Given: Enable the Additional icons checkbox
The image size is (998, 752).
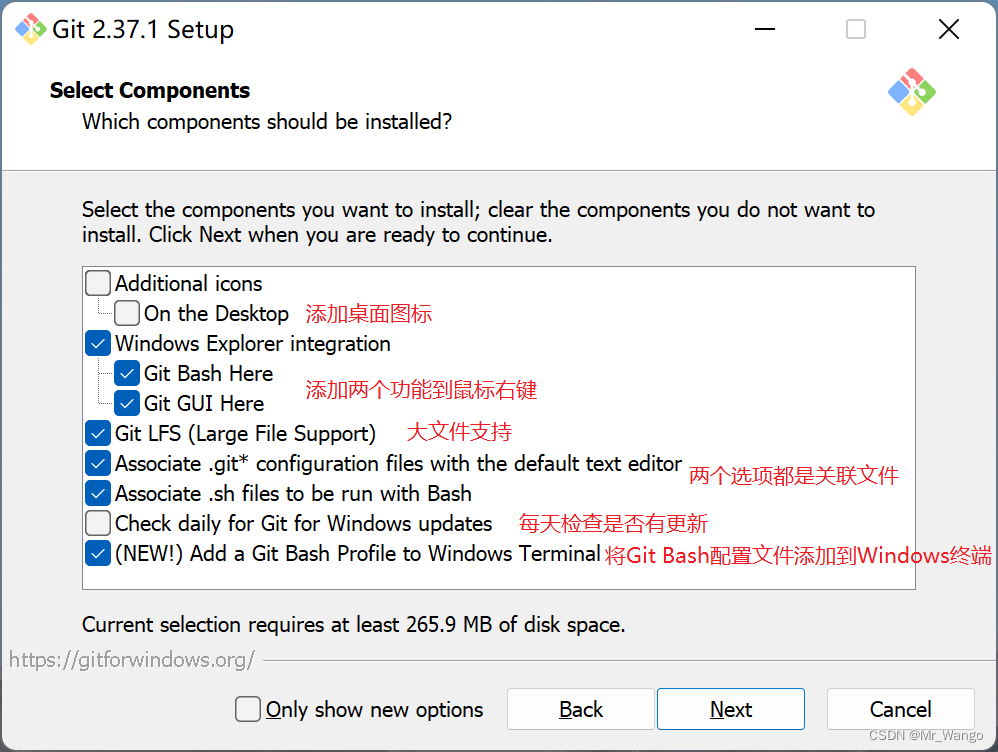Looking at the screenshot, I should coord(97,283).
